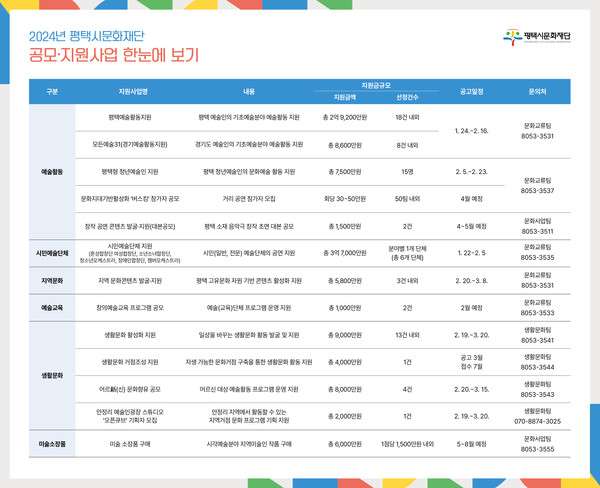Click contact '문화사업팀 8053-3511'
This screenshot has height=488, width=600.
(x=537, y=226)
